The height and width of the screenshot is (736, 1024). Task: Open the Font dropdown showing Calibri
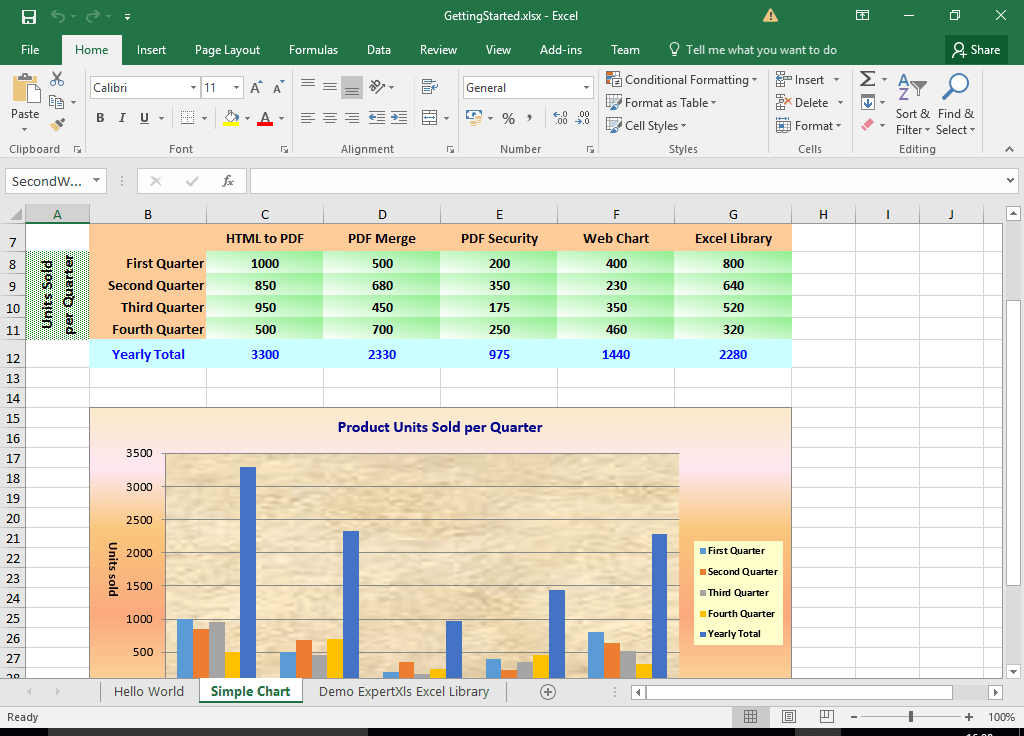tap(143, 87)
